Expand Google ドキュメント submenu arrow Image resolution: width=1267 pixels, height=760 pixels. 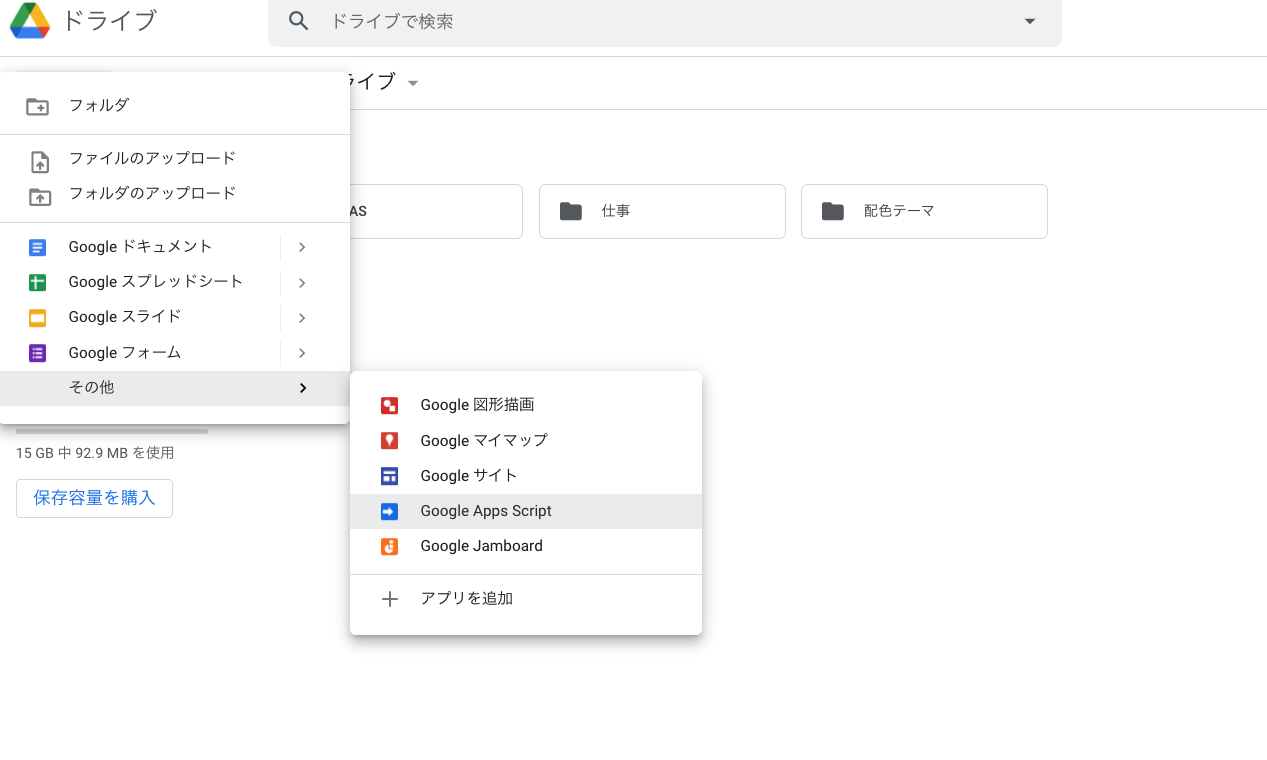302,247
